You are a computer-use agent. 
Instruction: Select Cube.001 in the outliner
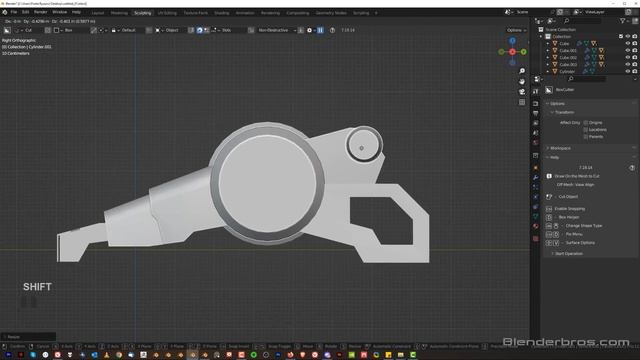[568, 51]
